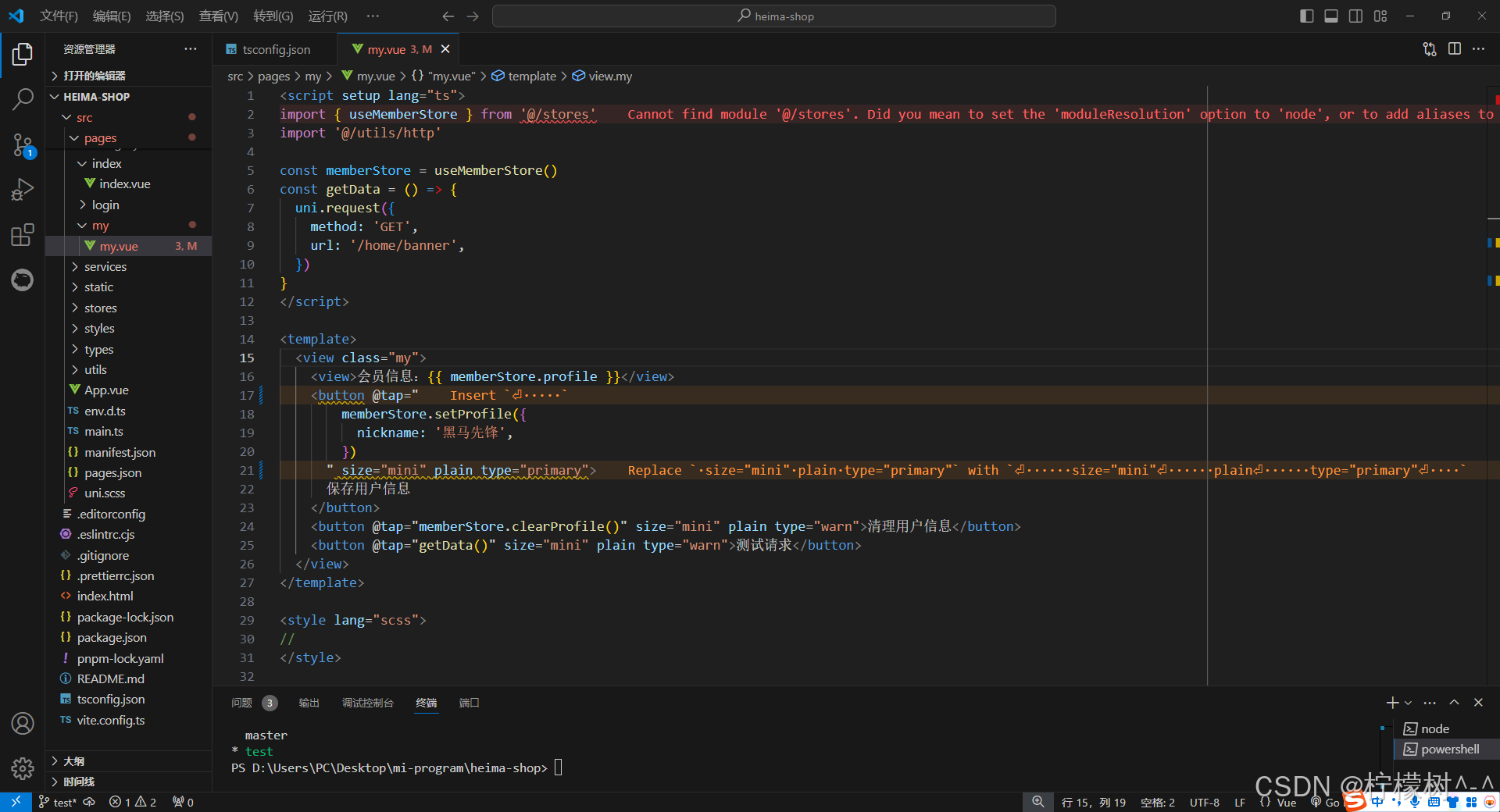Close the my.vue editor tab
This screenshot has height=812, width=1500.
pyautogui.click(x=445, y=49)
